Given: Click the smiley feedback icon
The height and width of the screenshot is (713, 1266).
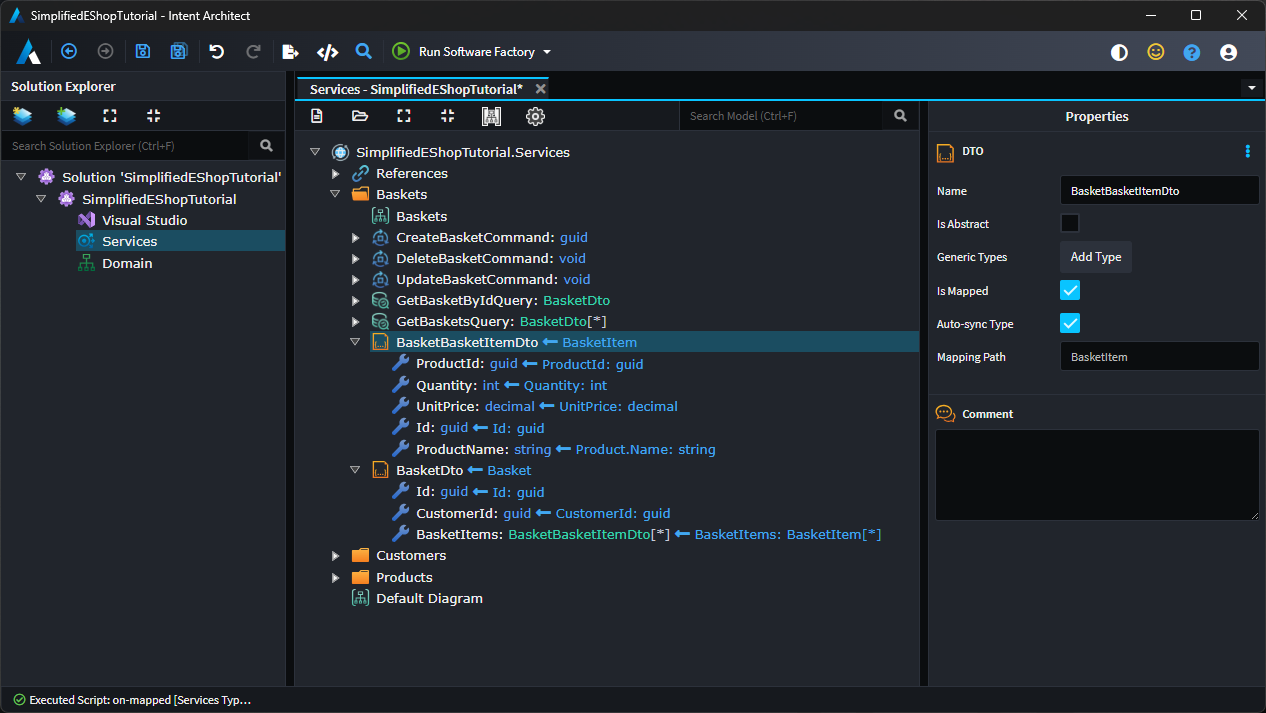Looking at the screenshot, I should [1155, 52].
